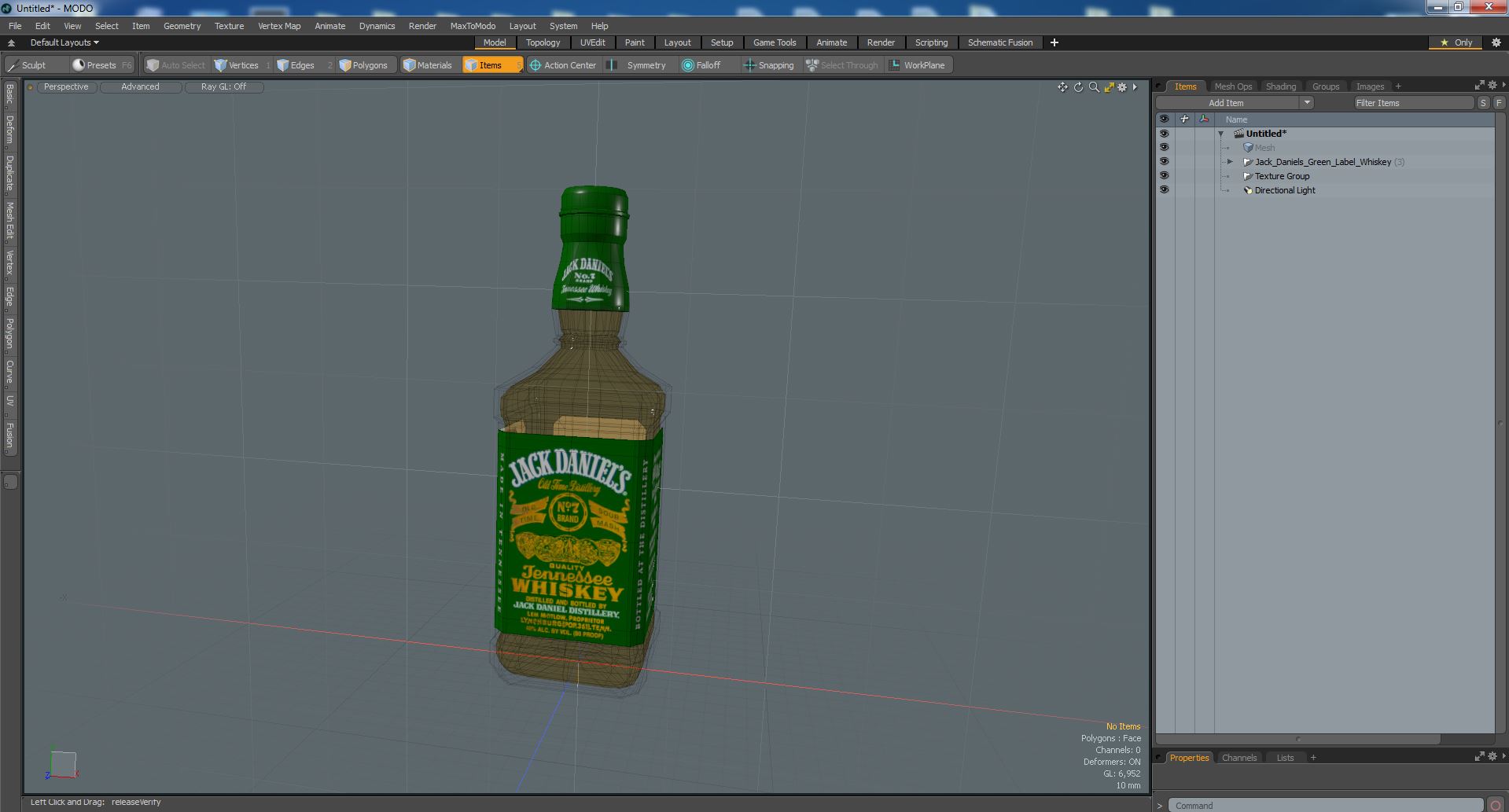The image size is (1509, 812).
Task: Click the viewport rotate icon
Action: (1078, 87)
